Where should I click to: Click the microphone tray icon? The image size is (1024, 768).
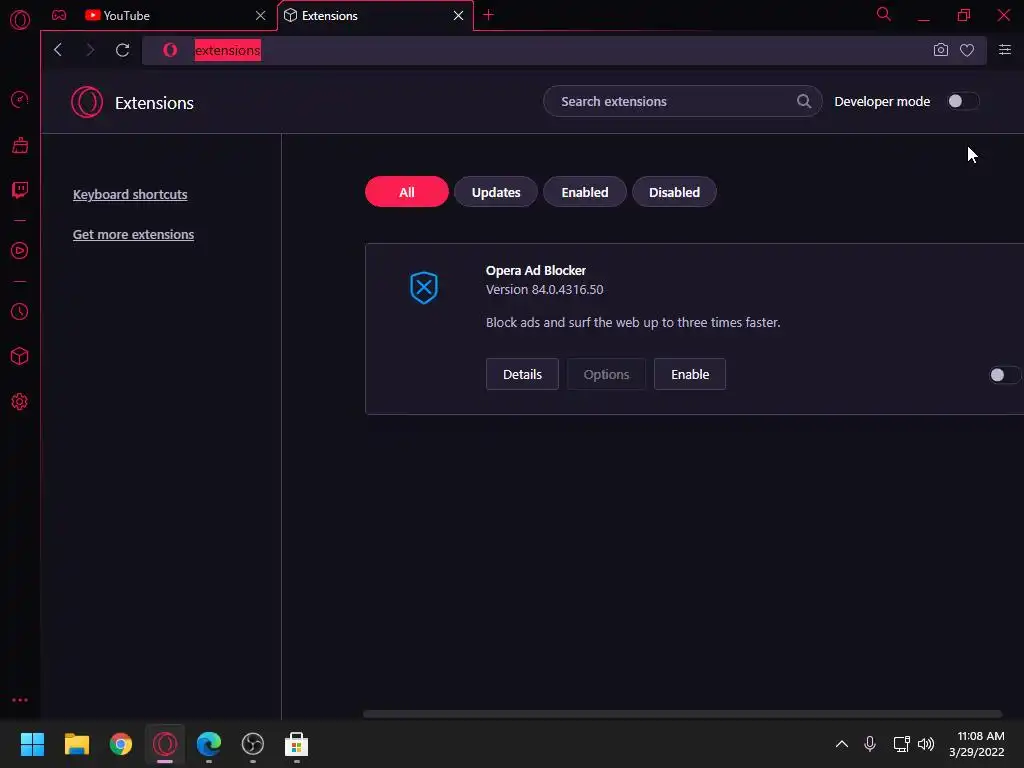coord(870,744)
